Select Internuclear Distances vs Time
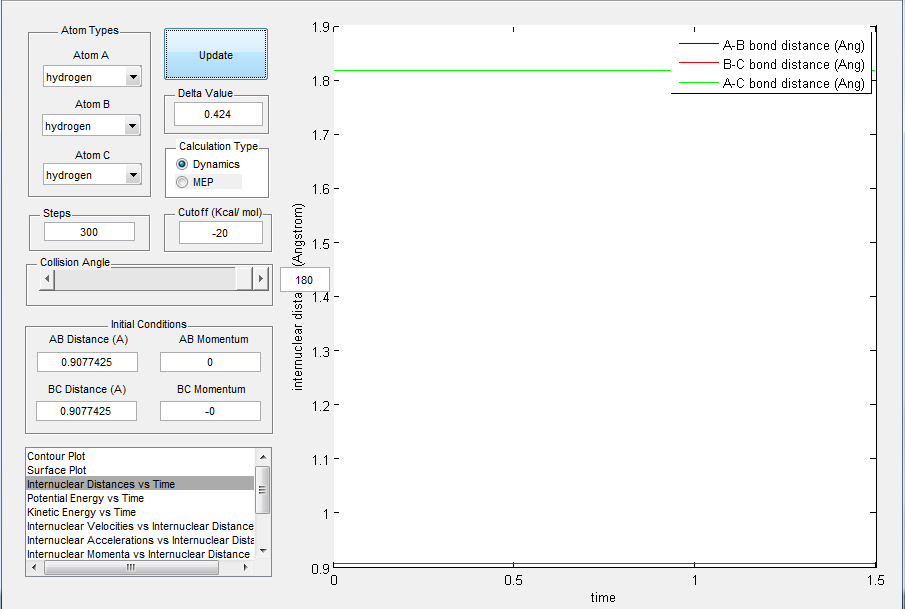The width and height of the screenshot is (905, 609). click(x=140, y=484)
